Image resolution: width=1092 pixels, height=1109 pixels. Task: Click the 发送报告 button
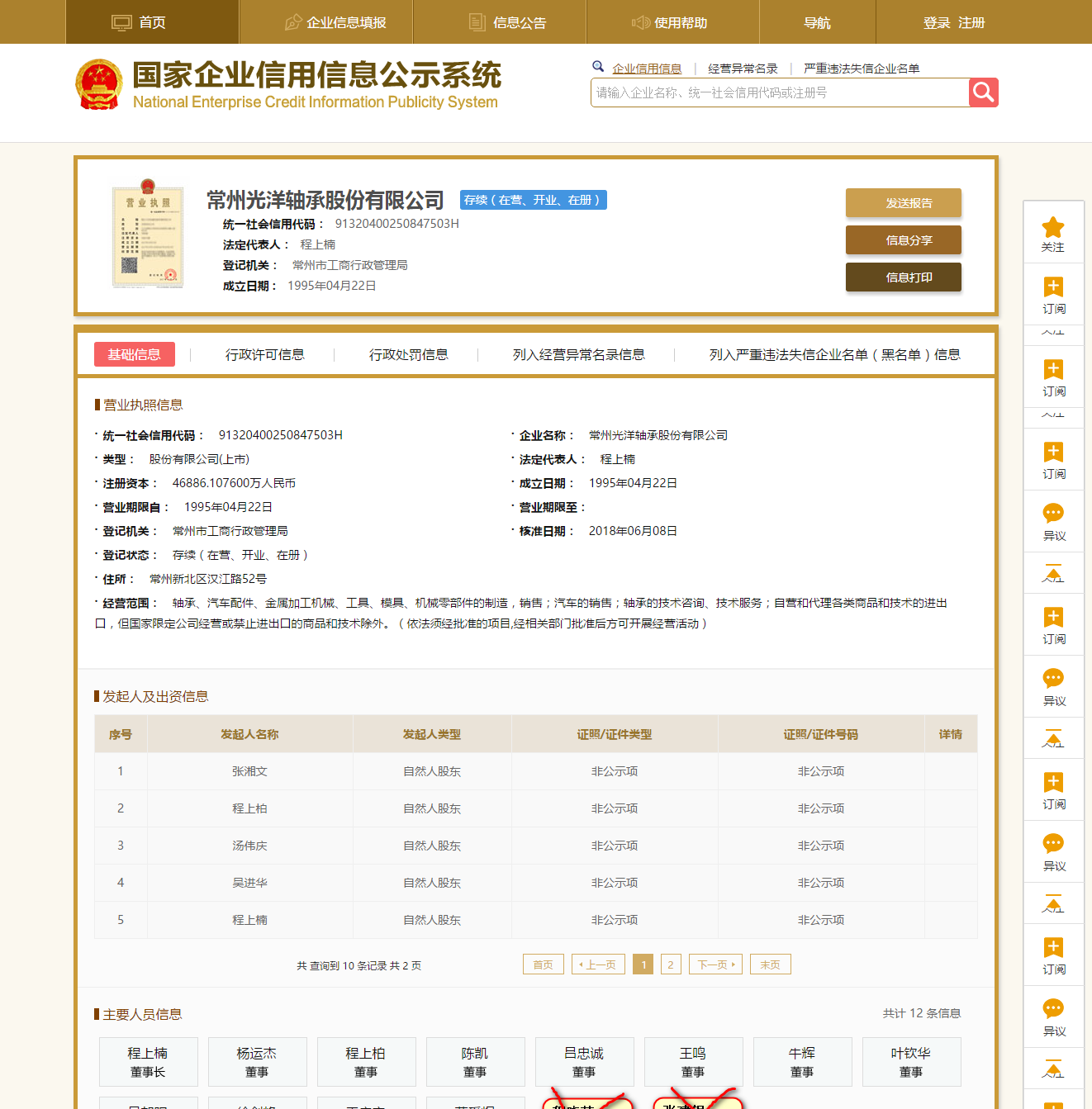tap(903, 202)
